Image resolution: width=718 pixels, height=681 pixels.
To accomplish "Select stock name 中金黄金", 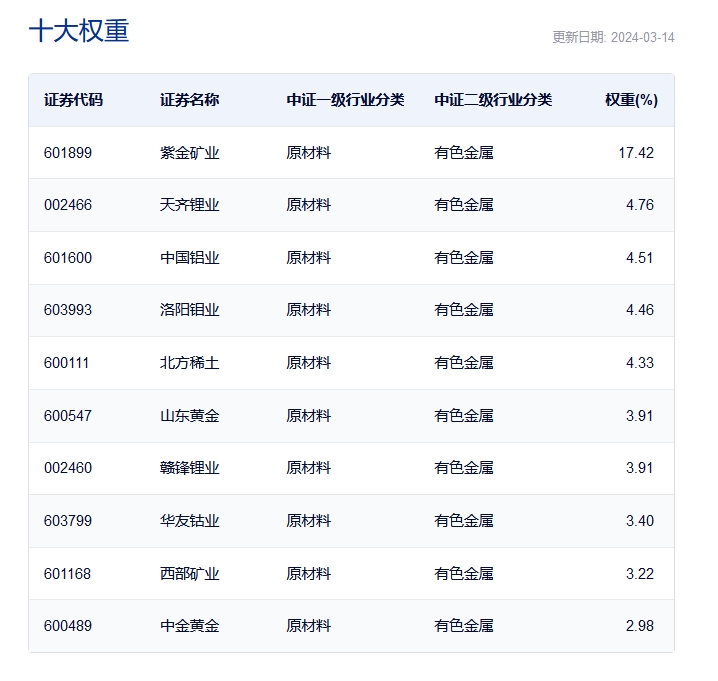I will click(x=190, y=626).
